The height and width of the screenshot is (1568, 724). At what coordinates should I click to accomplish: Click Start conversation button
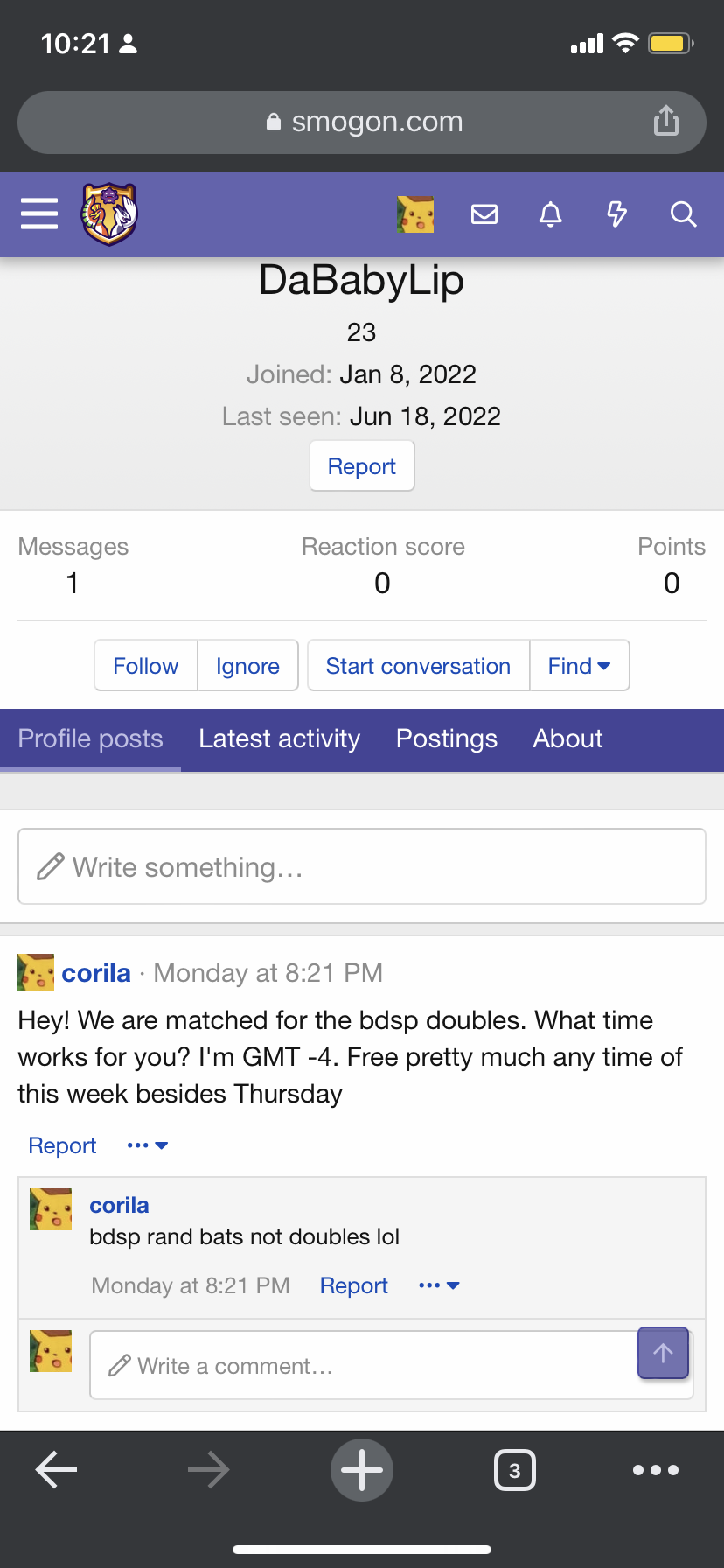(418, 666)
